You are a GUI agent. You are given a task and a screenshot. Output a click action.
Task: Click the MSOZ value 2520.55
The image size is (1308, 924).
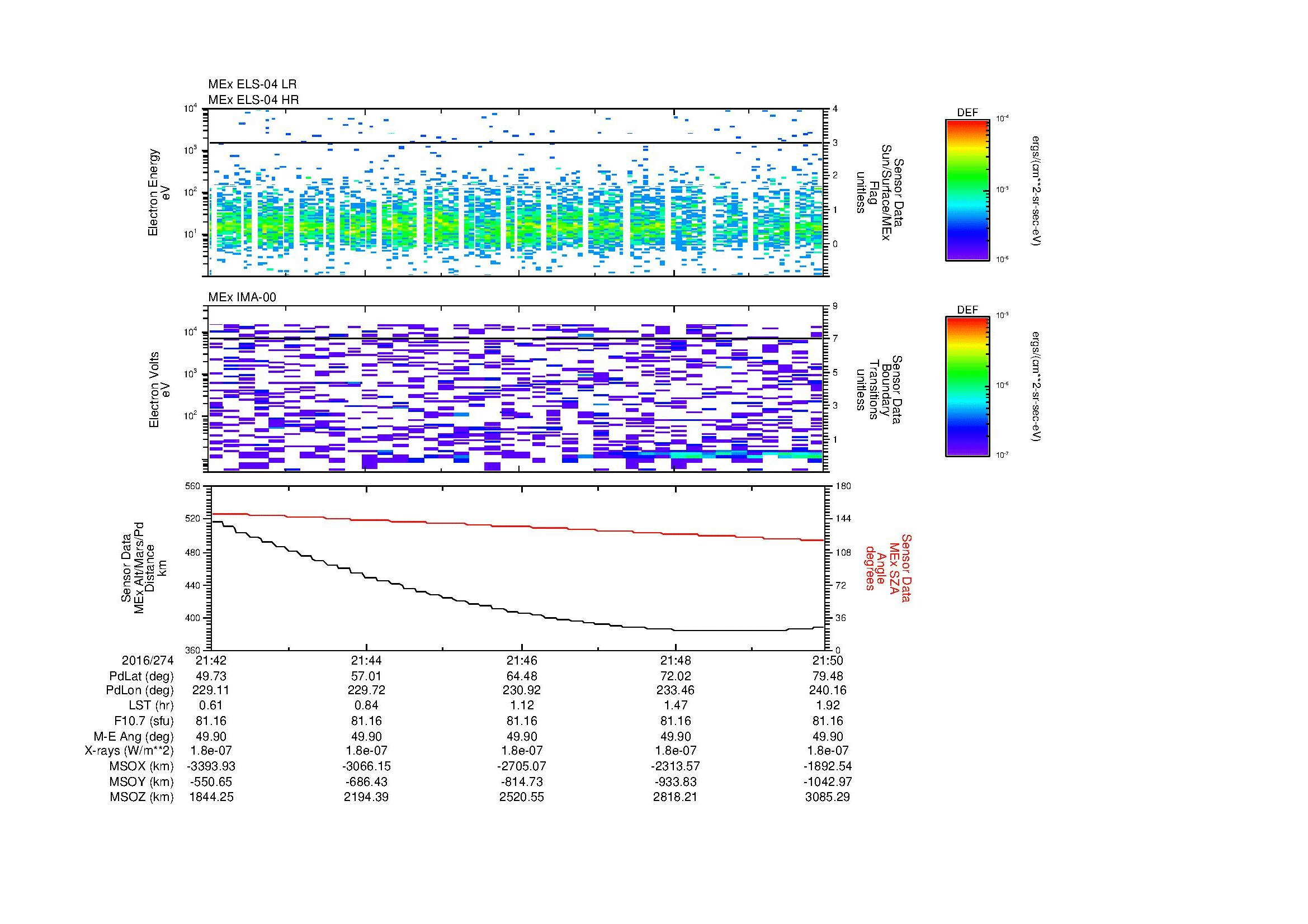pos(521,797)
